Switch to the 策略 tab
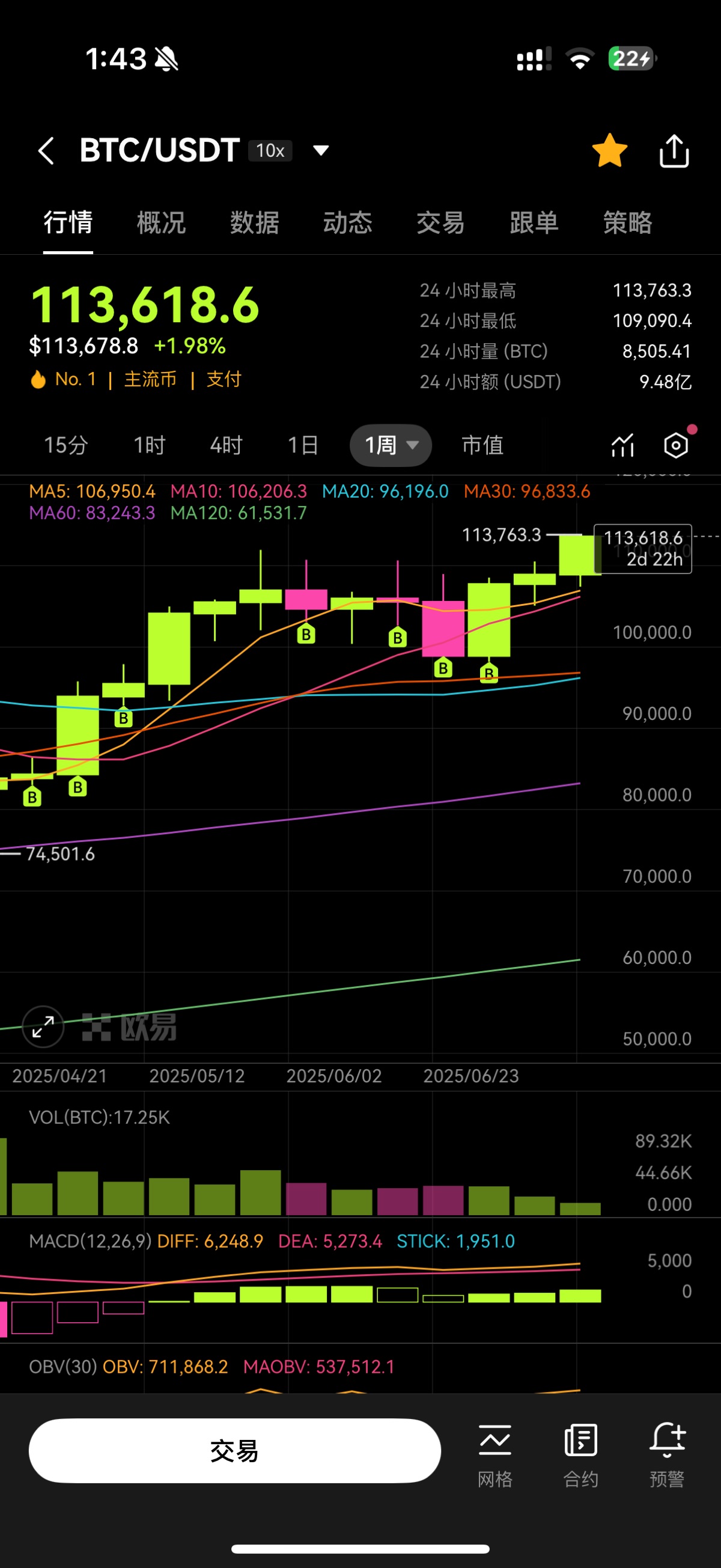 pyautogui.click(x=627, y=222)
